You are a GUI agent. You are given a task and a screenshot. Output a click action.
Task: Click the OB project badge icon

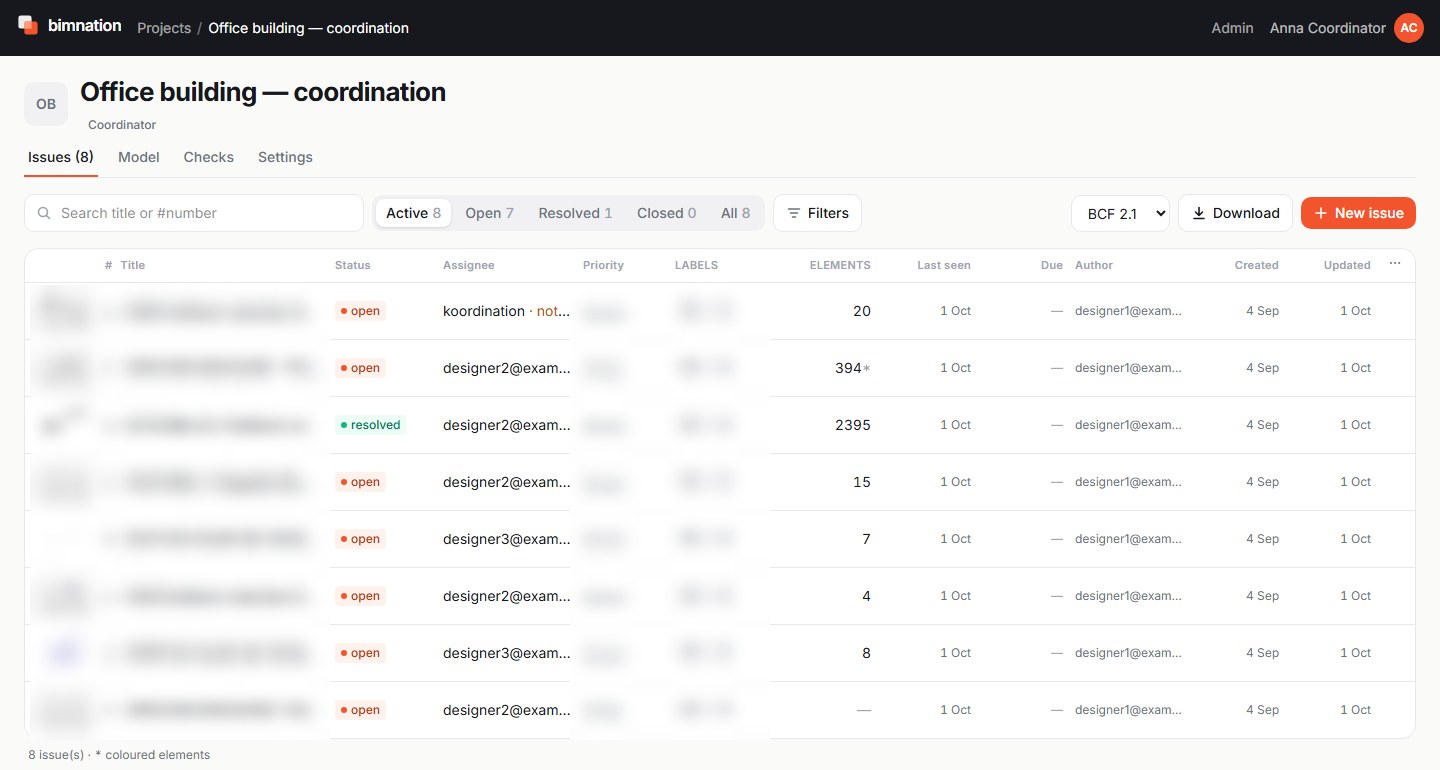(46, 104)
